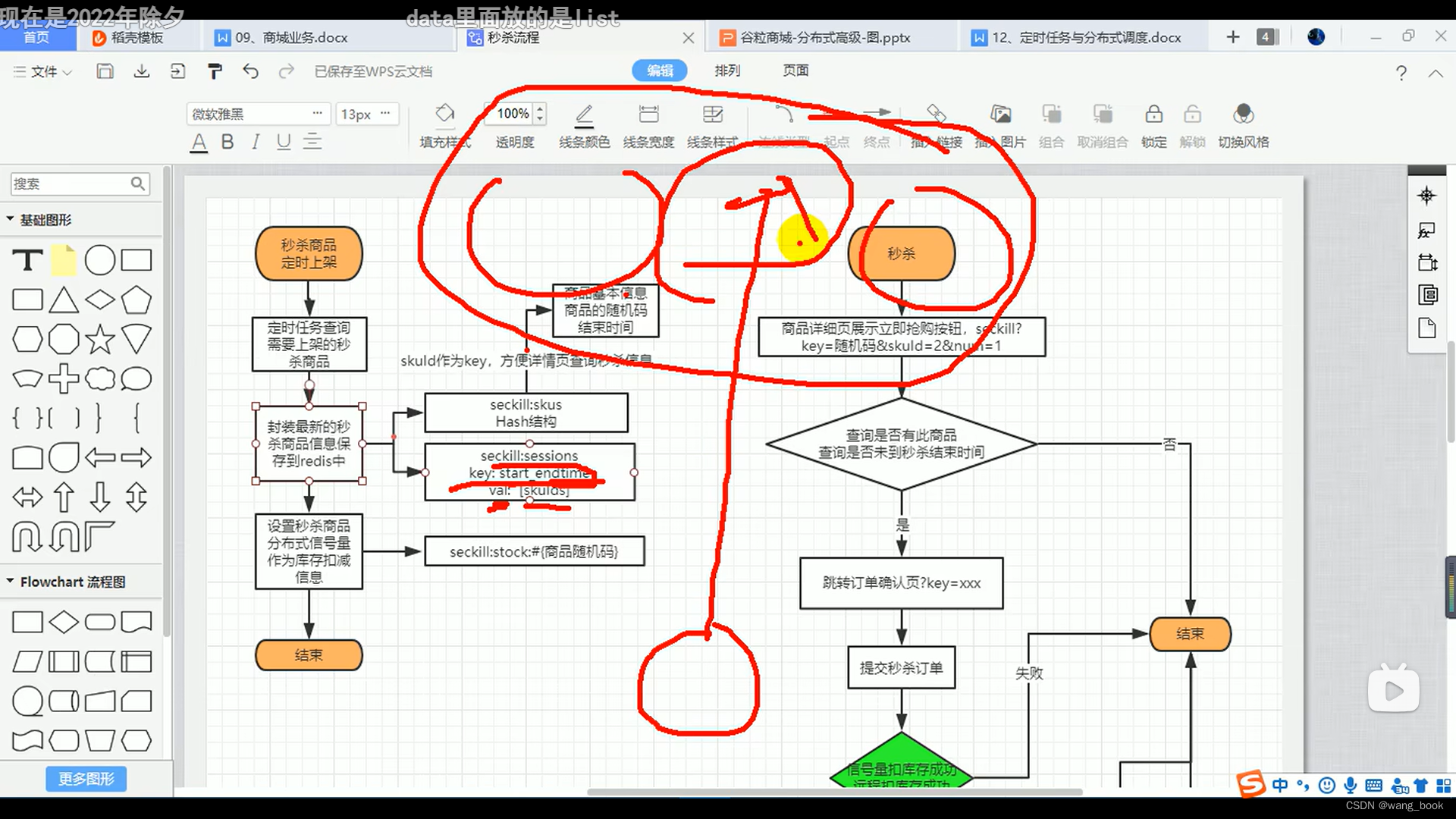
Task: Open the fill style tool
Action: click(x=445, y=115)
